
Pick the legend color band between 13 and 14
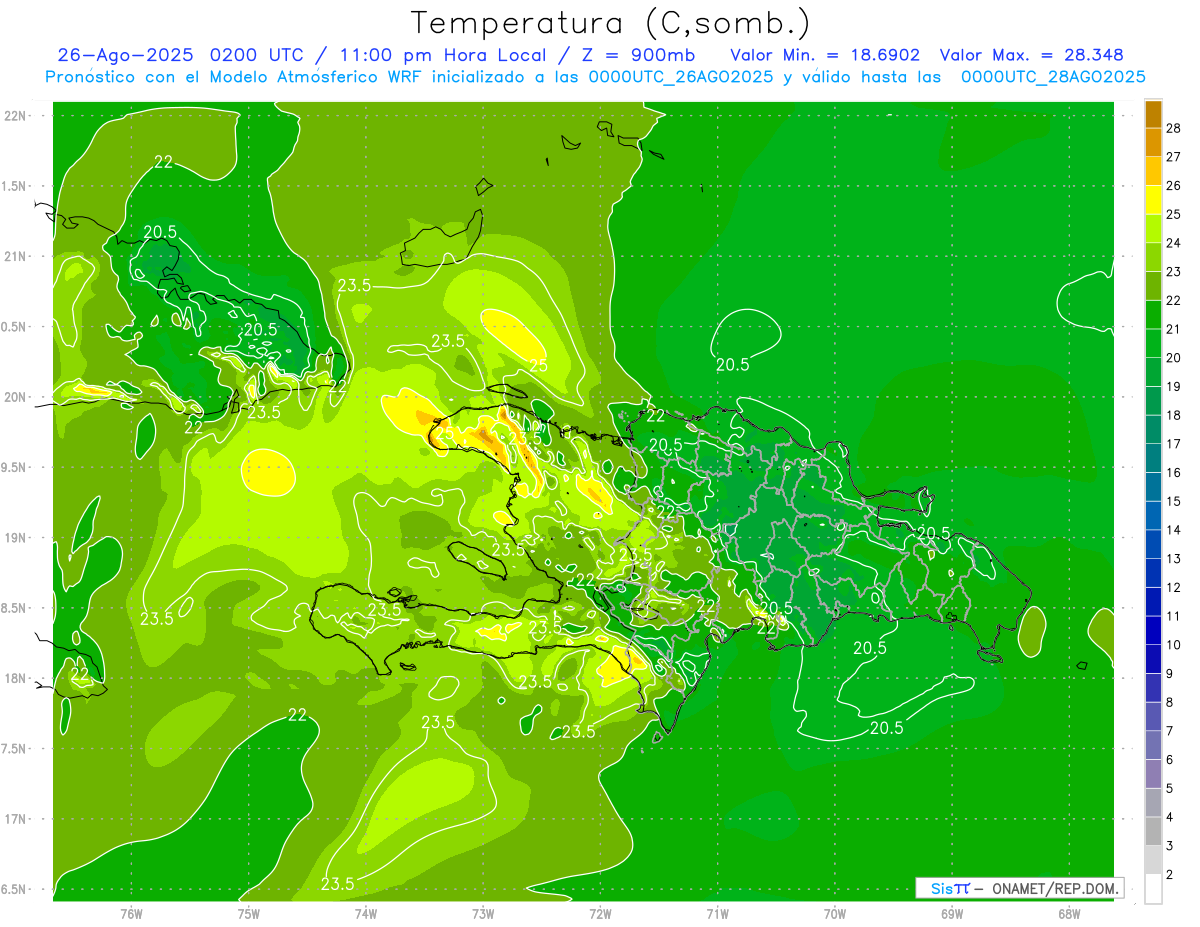pos(1153,544)
